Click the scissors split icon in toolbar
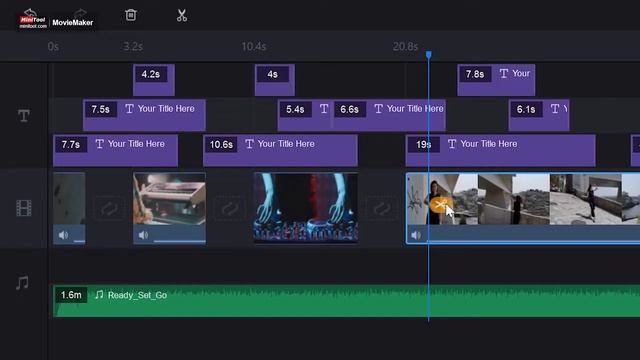640x360 pixels. pyautogui.click(x=182, y=16)
